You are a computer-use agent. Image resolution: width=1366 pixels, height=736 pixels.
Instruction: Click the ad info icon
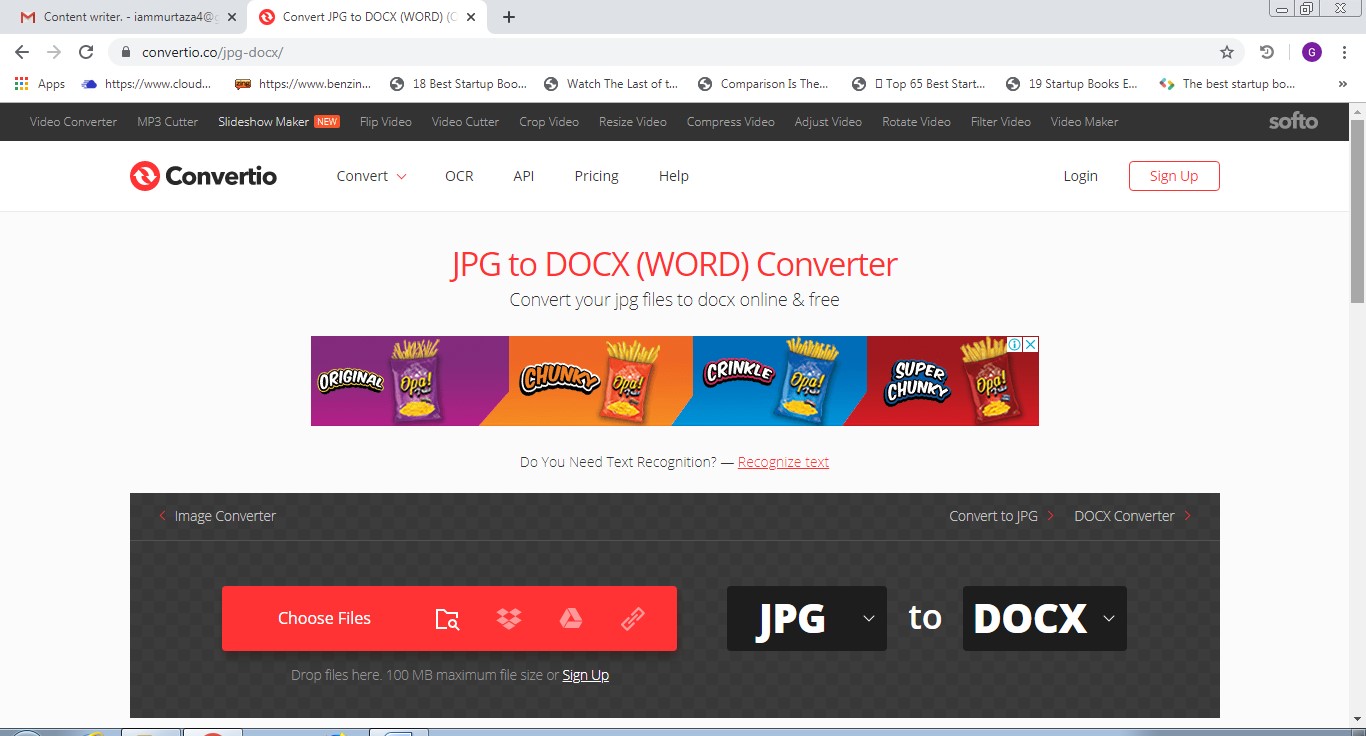click(x=1014, y=344)
